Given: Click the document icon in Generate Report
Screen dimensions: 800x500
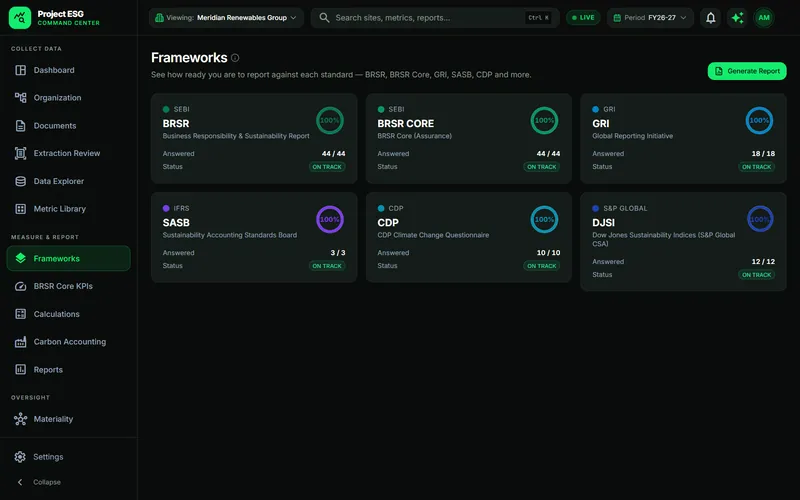Looking at the screenshot, I should (718, 71).
